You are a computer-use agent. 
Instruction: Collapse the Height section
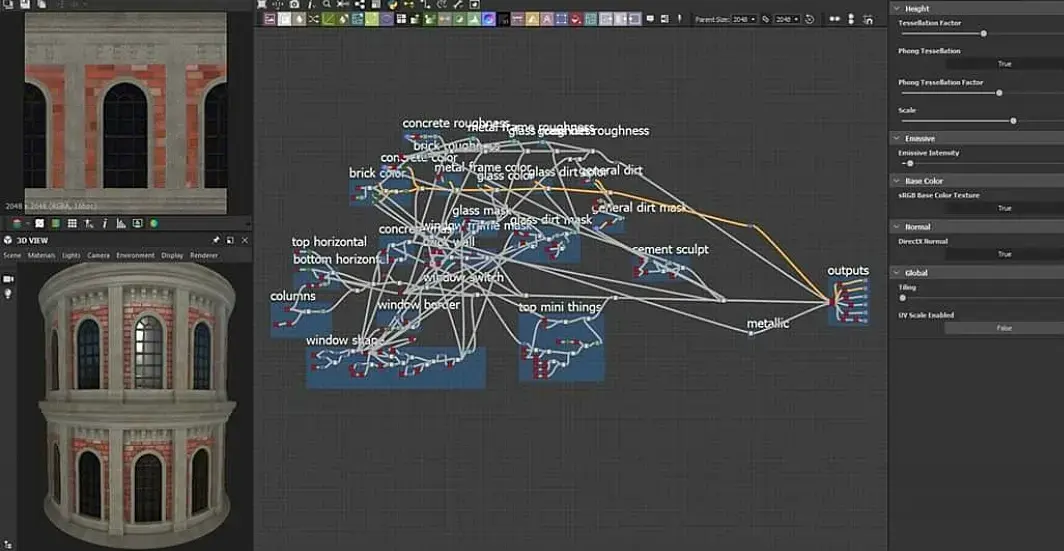(x=897, y=9)
